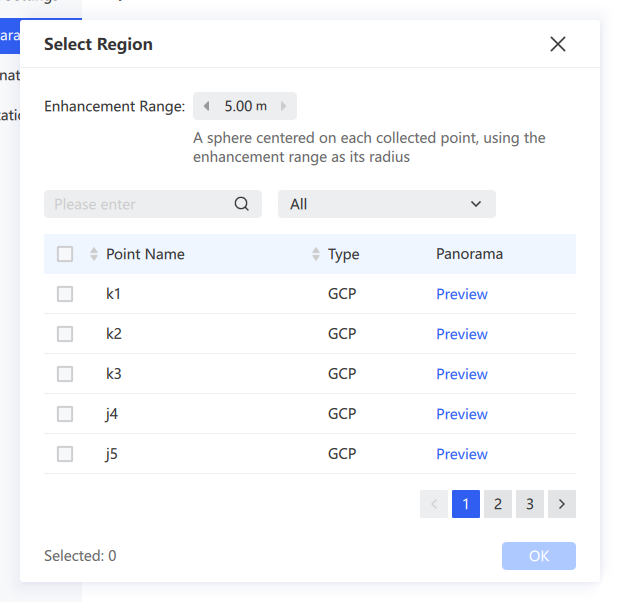
Task: Click the 5.00 m range value
Action: coord(246,106)
